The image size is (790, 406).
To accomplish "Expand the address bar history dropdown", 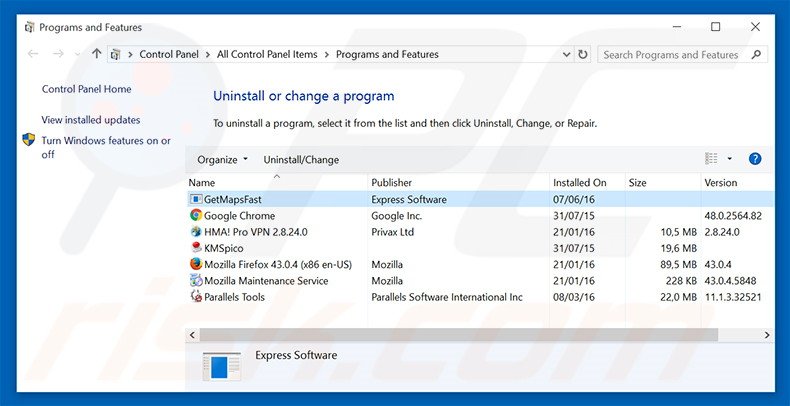I will [x=567, y=54].
